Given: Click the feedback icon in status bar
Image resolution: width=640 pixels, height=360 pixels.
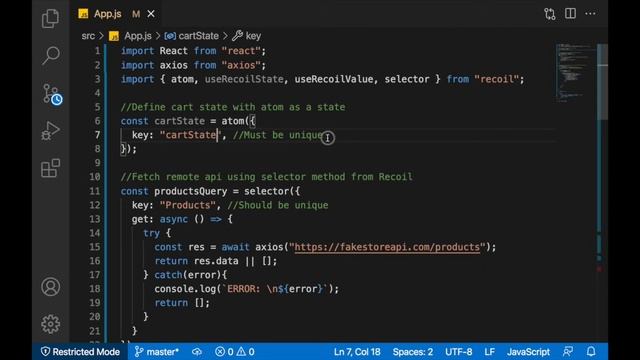Looking at the screenshot, I should [568, 351].
